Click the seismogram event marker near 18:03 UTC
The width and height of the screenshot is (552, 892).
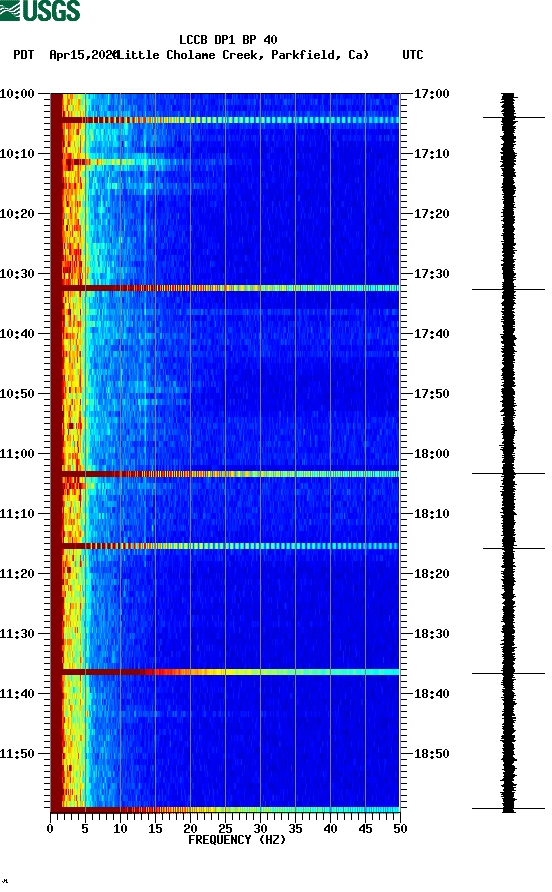pyautogui.click(x=509, y=473)
